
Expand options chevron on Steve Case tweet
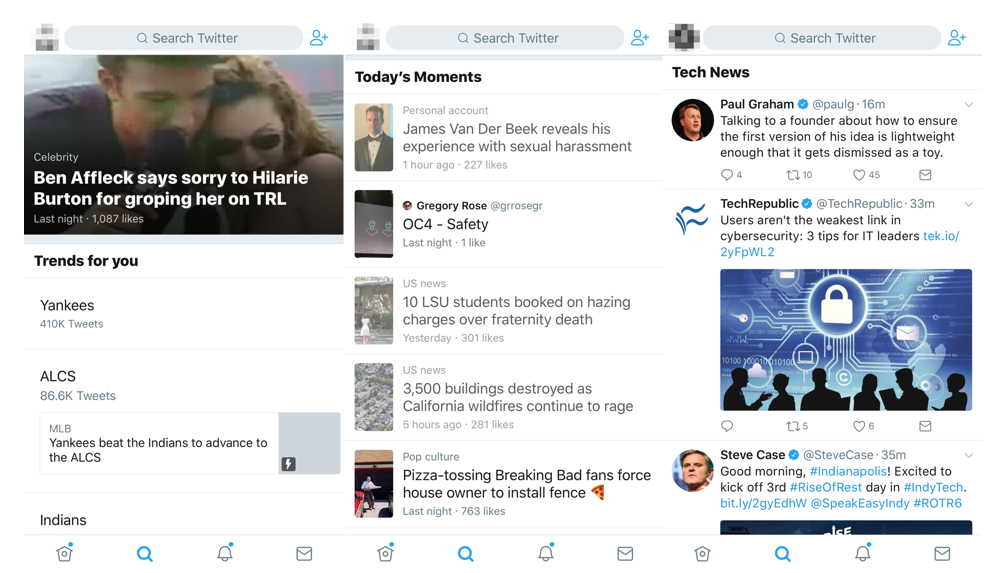pos(969,456)
